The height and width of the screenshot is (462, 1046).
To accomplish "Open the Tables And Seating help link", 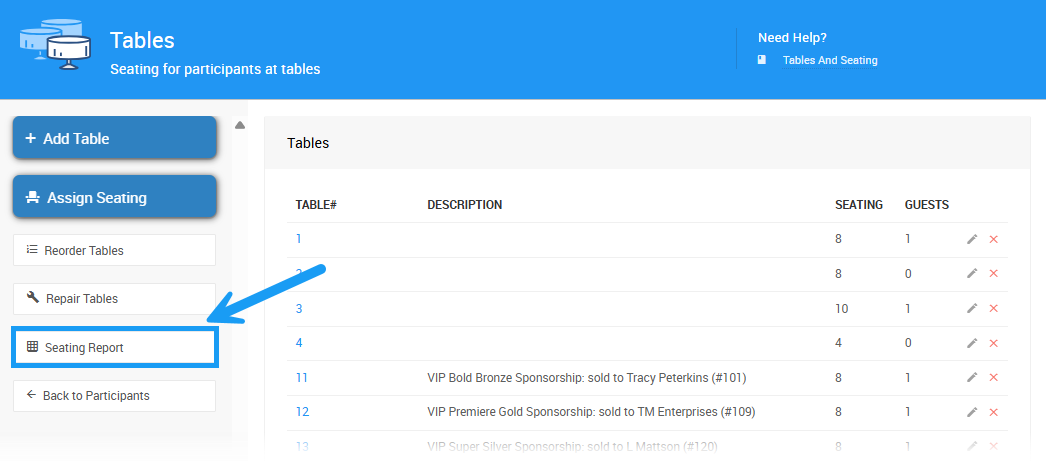I will (830, 60).
